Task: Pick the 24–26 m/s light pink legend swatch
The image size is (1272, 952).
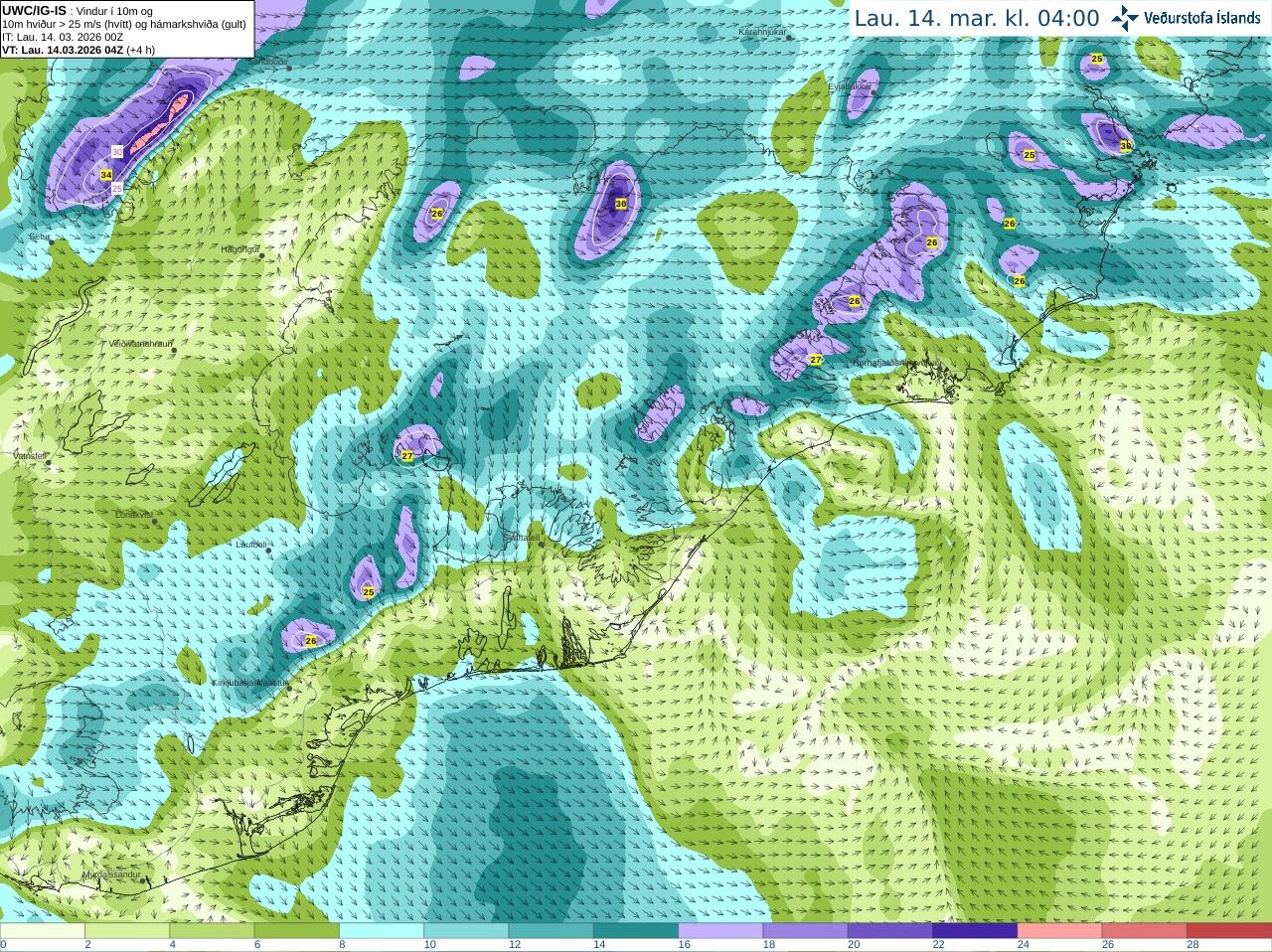Action: point(1060,931)
